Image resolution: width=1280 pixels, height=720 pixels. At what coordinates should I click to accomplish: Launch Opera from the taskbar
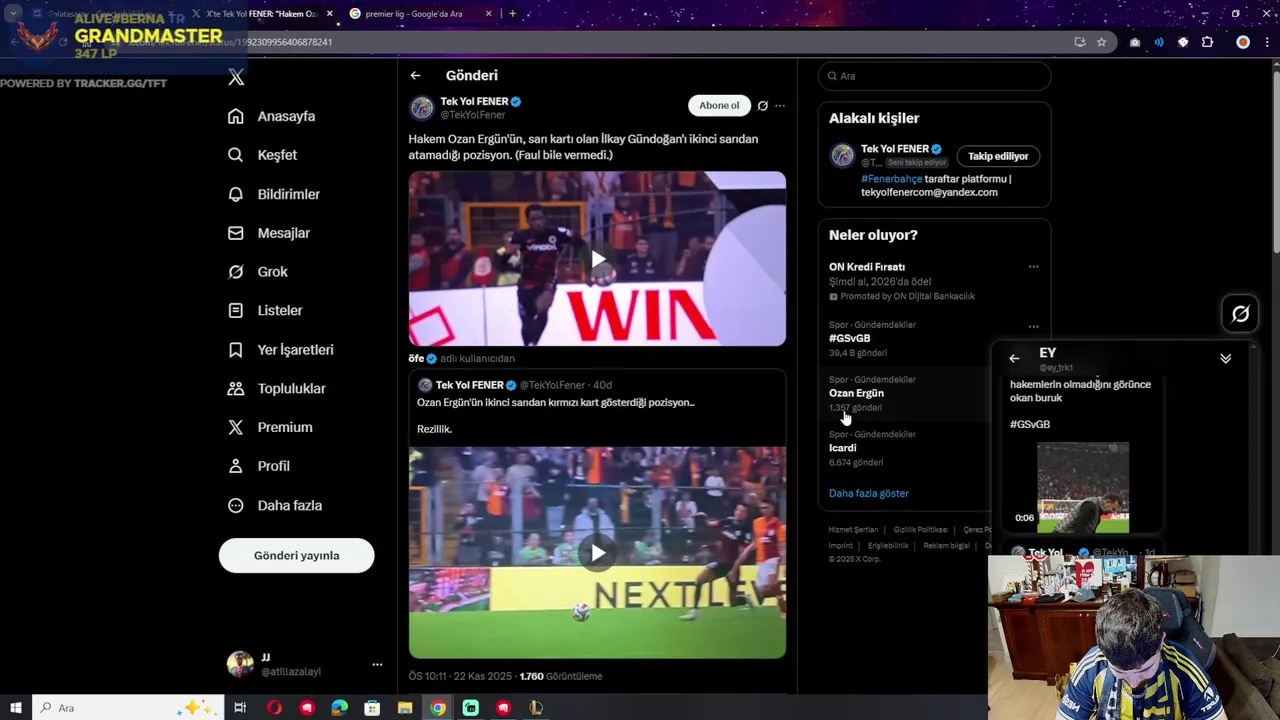pos(273,708)
